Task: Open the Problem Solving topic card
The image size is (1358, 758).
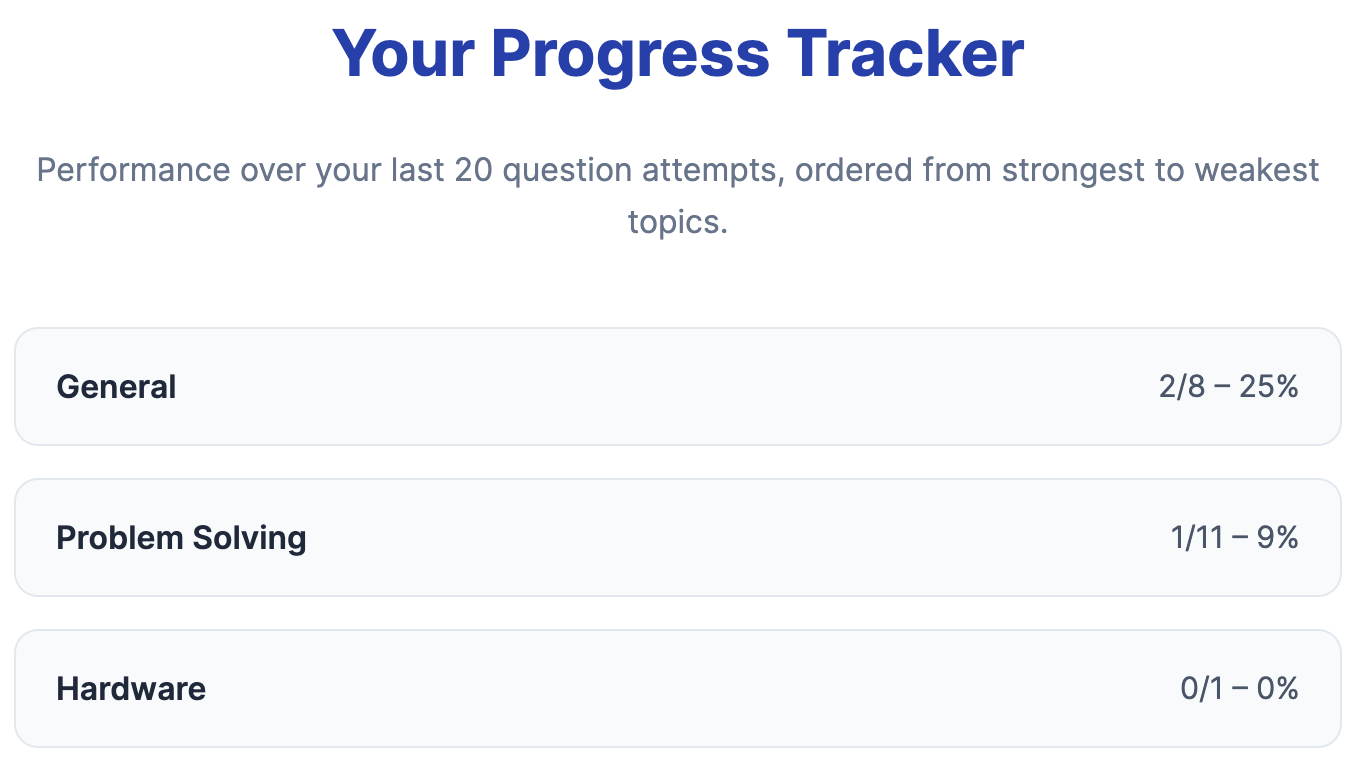Action: [678, 538]
